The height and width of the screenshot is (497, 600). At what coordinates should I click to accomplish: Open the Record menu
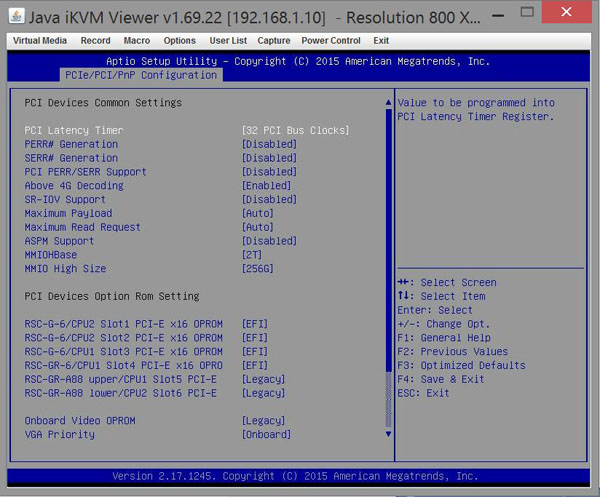pos(96,41)
